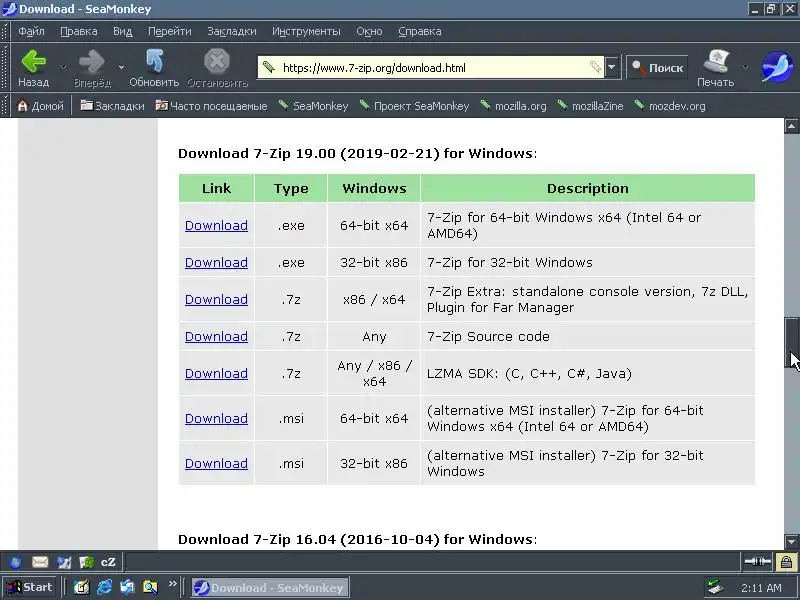Open the URL bar history dropdown
The height and width of the screenshot is (600, 800).
coord(612,67)
